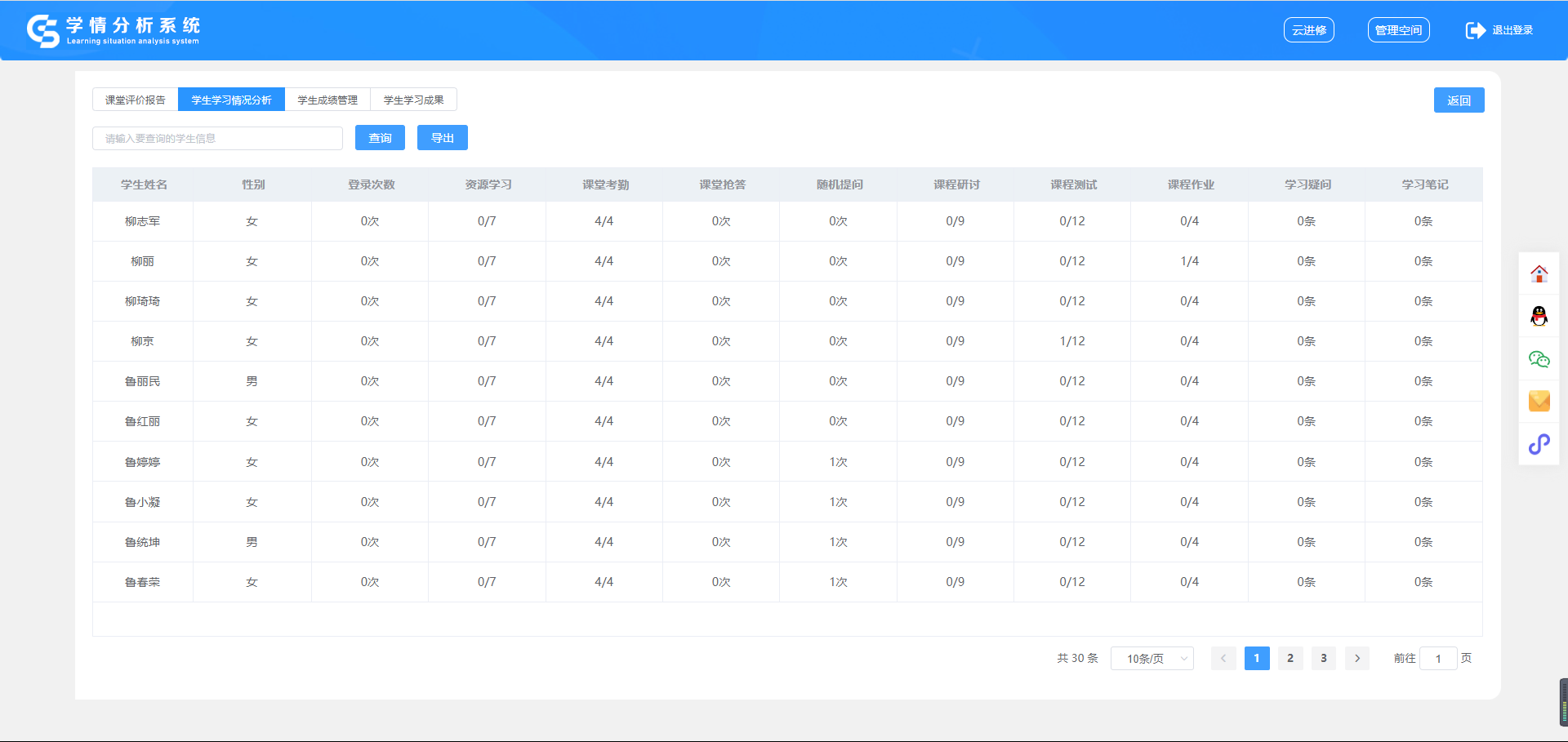1568x742 pixels.
Task: Click the 返回 back button
Action: 1459,100
